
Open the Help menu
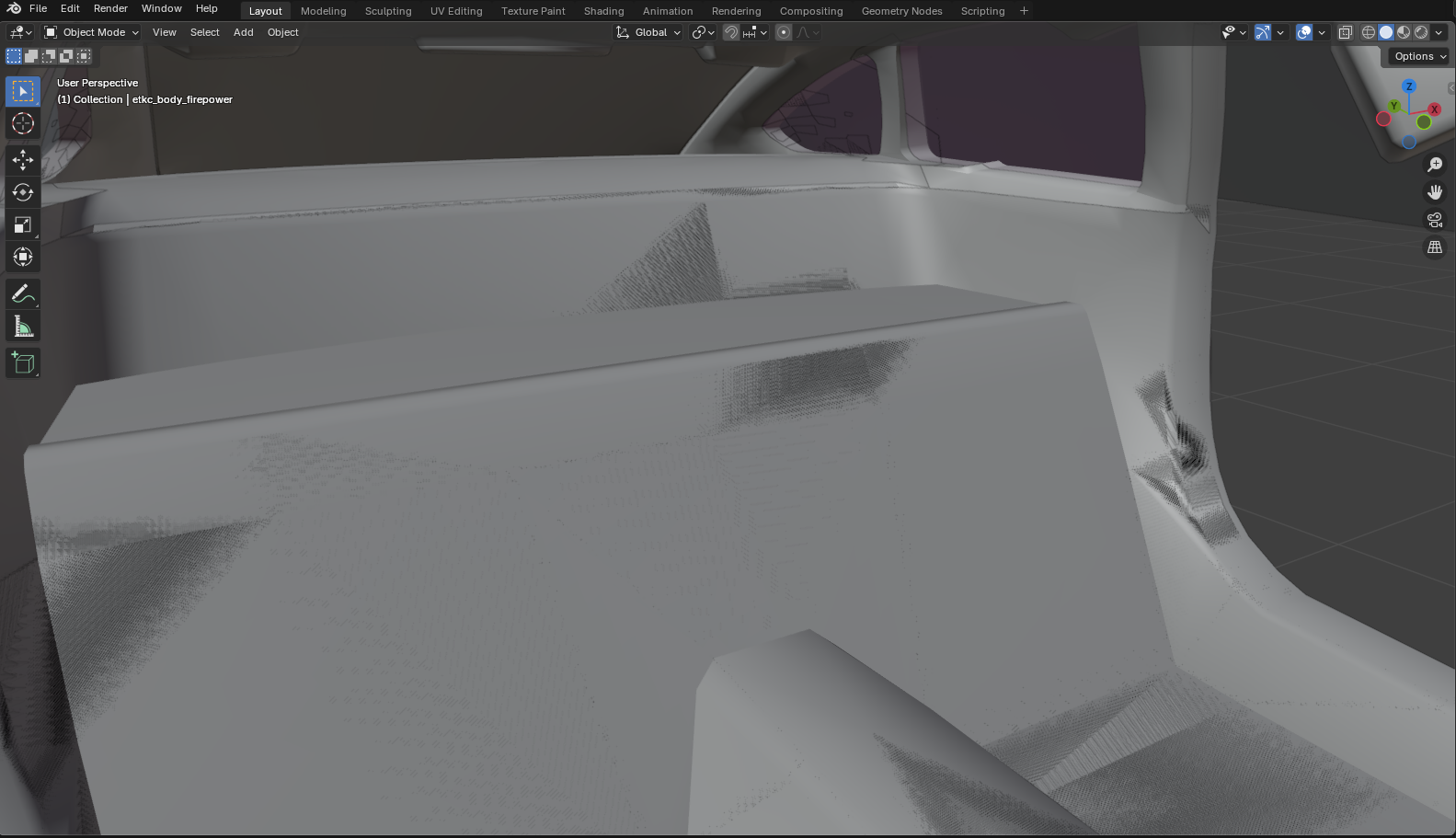pos(207,8)
